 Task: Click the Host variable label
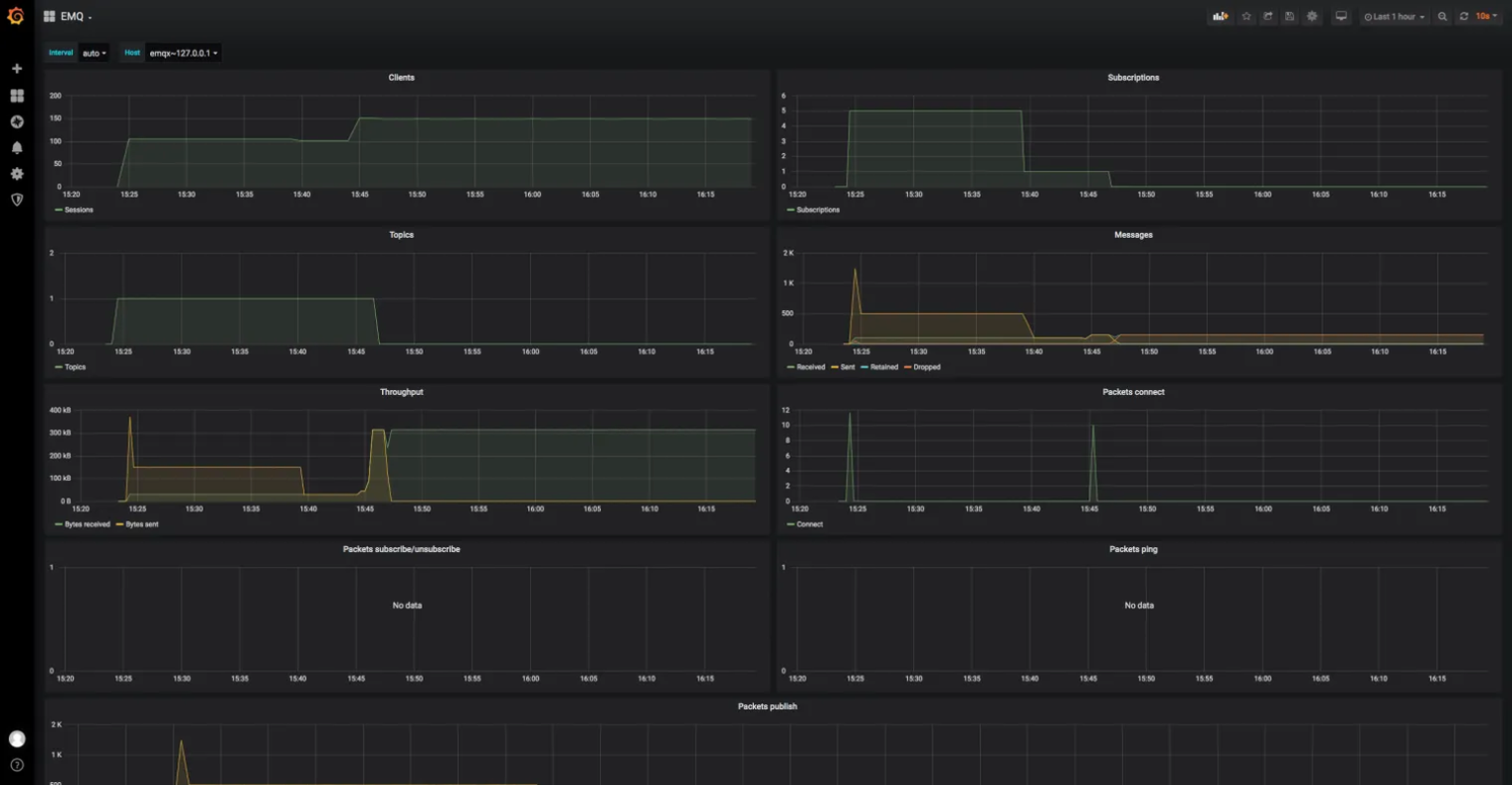click(x=132, y=53)
